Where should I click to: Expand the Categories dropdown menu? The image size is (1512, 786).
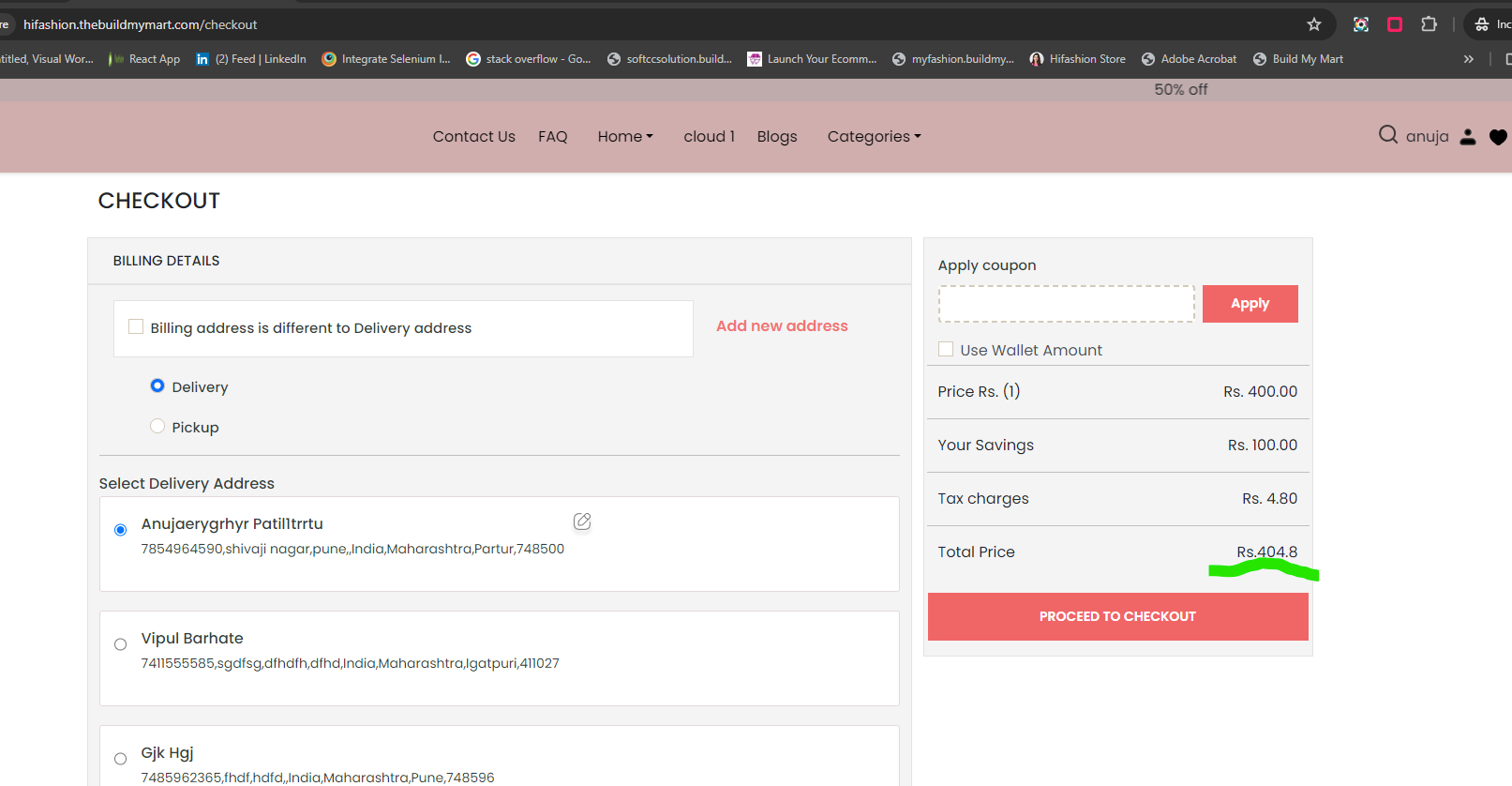875,136
